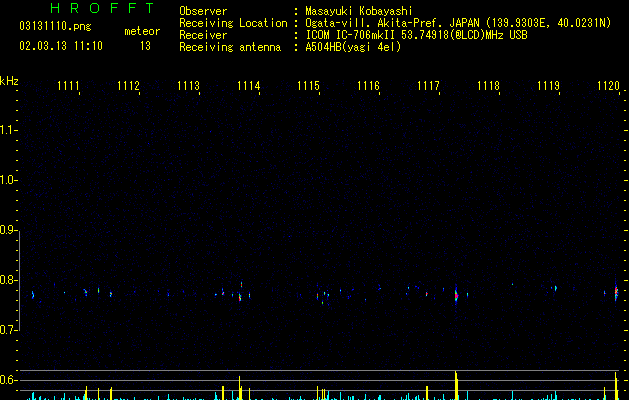
Task: Click the A504HB(yagi 4el) antenna text
Action: point(353,47)
